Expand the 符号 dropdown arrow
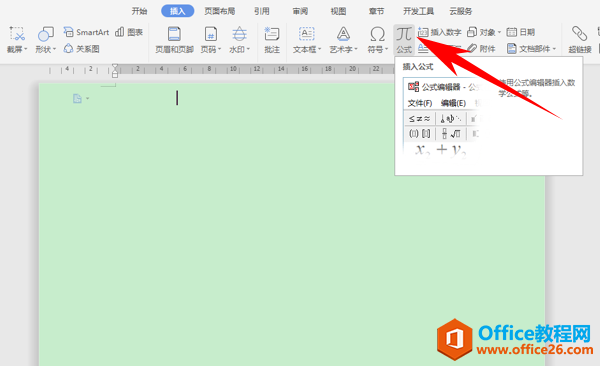 pyautogui.click(x=386, y=49)
